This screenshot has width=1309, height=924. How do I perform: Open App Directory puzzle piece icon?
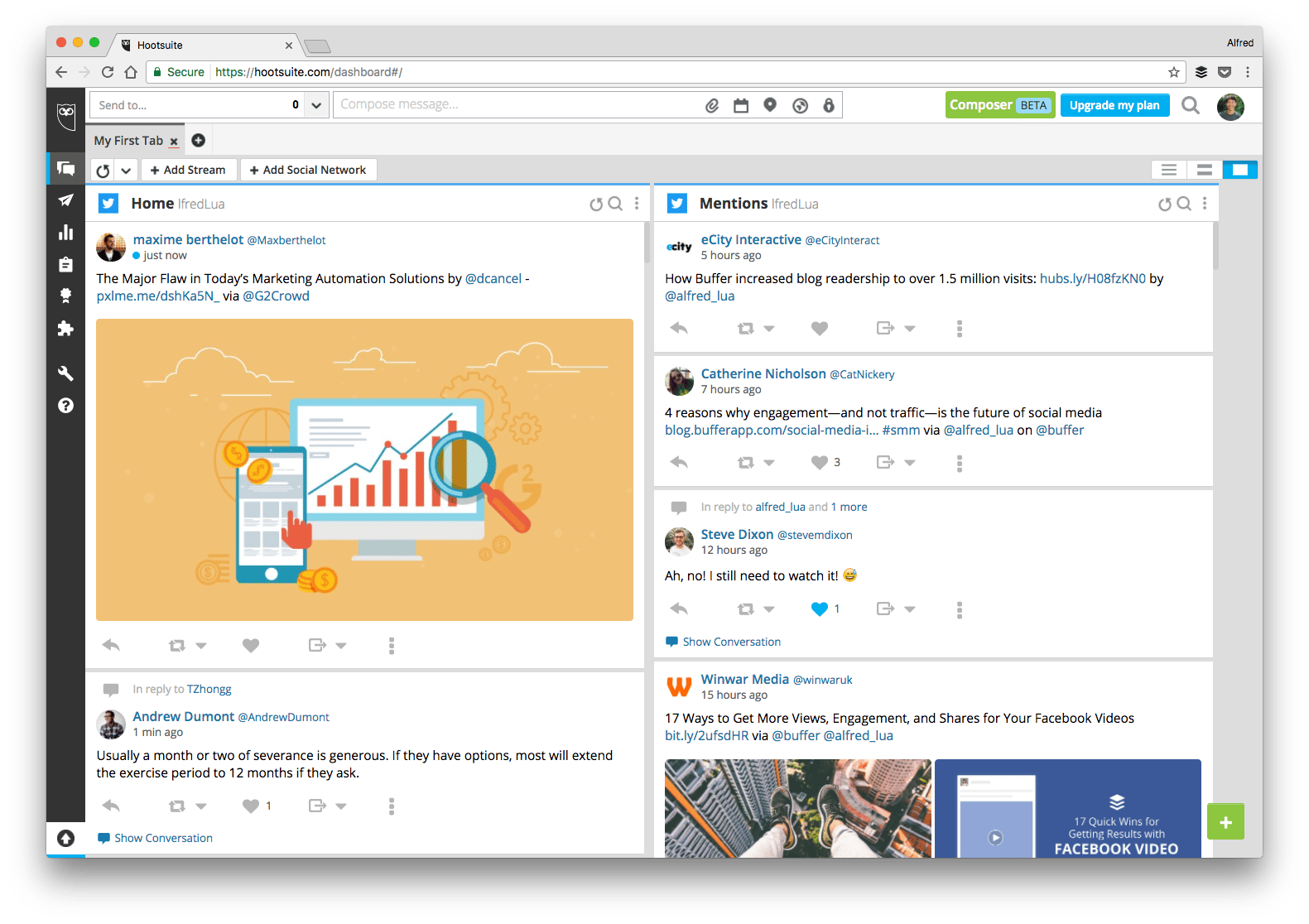[x=65, y=329]
